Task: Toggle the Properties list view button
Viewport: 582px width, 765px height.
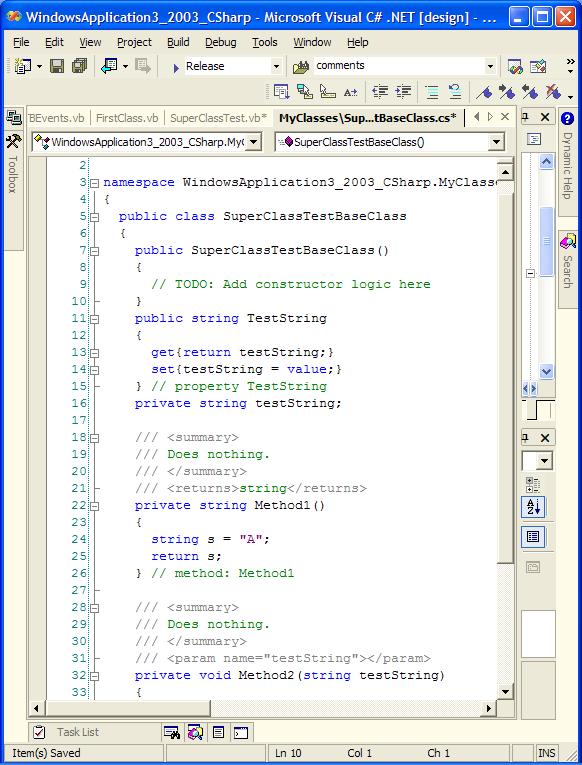Action: click(533, 537)
